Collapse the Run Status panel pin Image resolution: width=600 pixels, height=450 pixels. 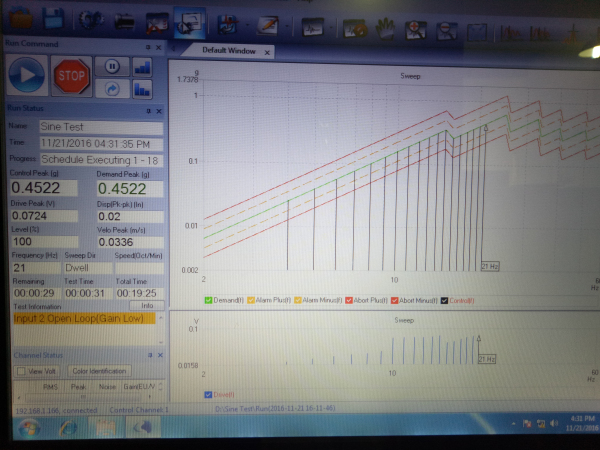[x=147, y=111]
